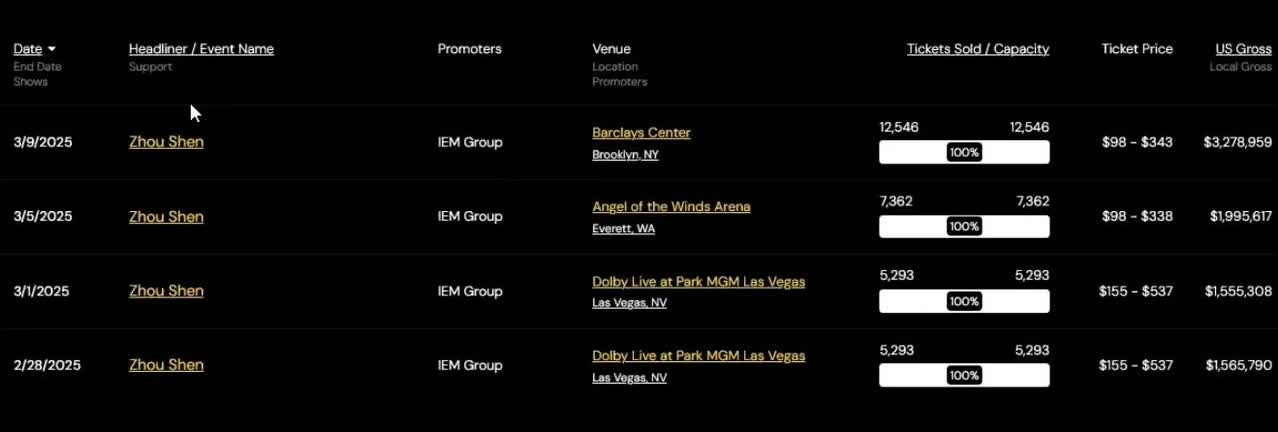Sort by US Gross column header
The image size is (1278, 432).
pos(1243,49)
